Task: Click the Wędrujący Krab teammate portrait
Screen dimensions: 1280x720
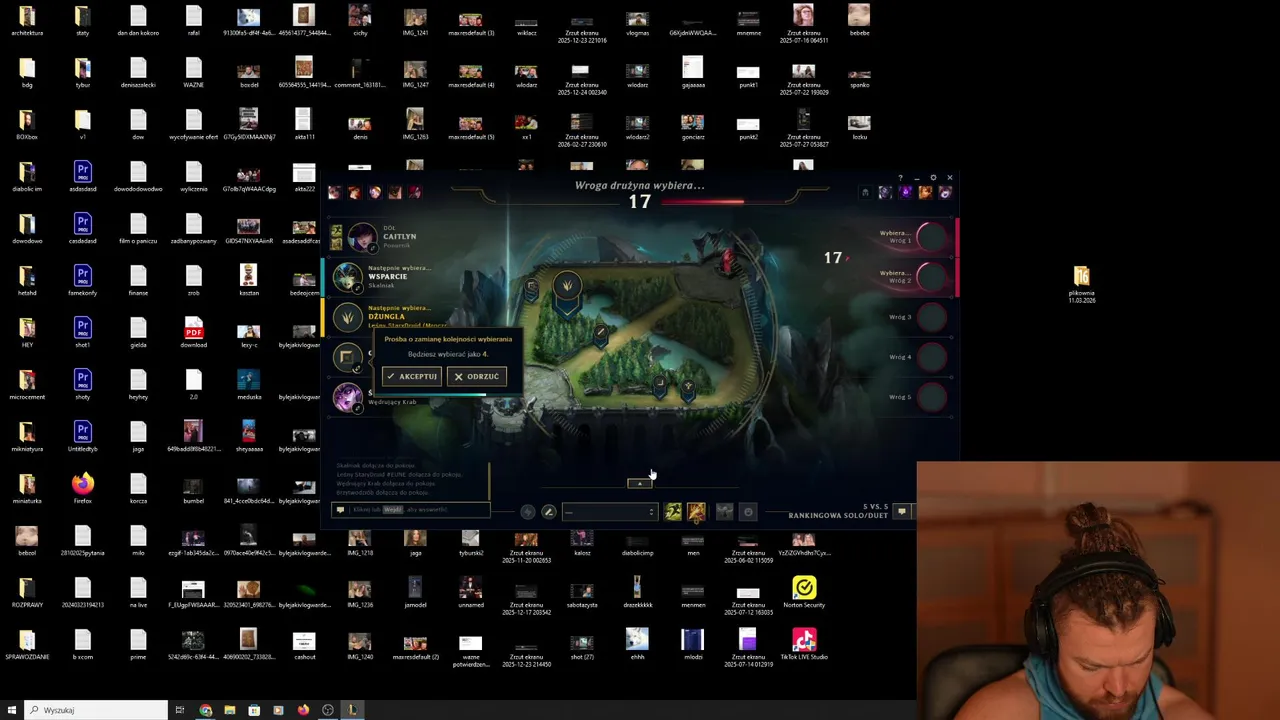Action: (347, 398)
